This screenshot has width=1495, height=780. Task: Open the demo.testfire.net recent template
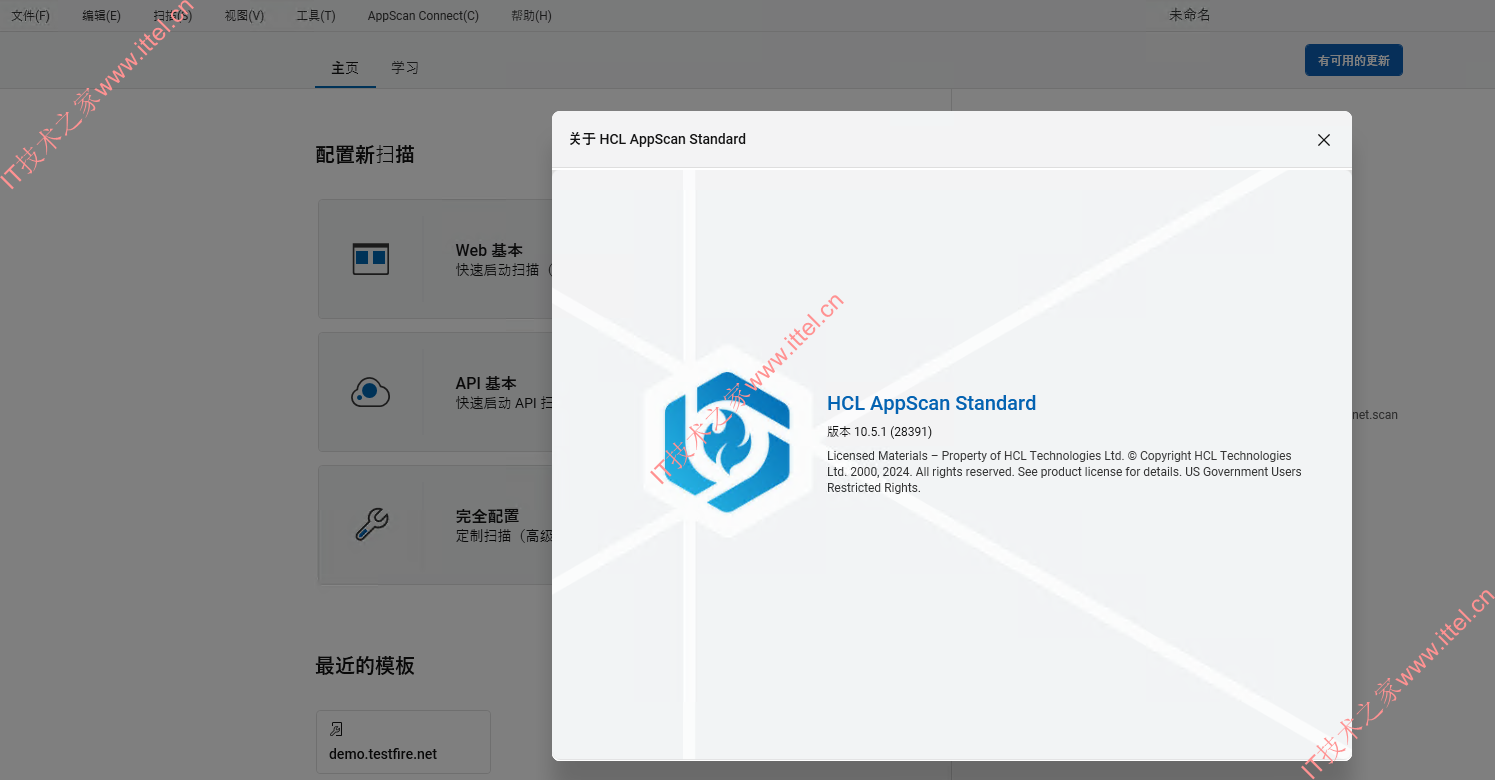[x=403, y=742]
